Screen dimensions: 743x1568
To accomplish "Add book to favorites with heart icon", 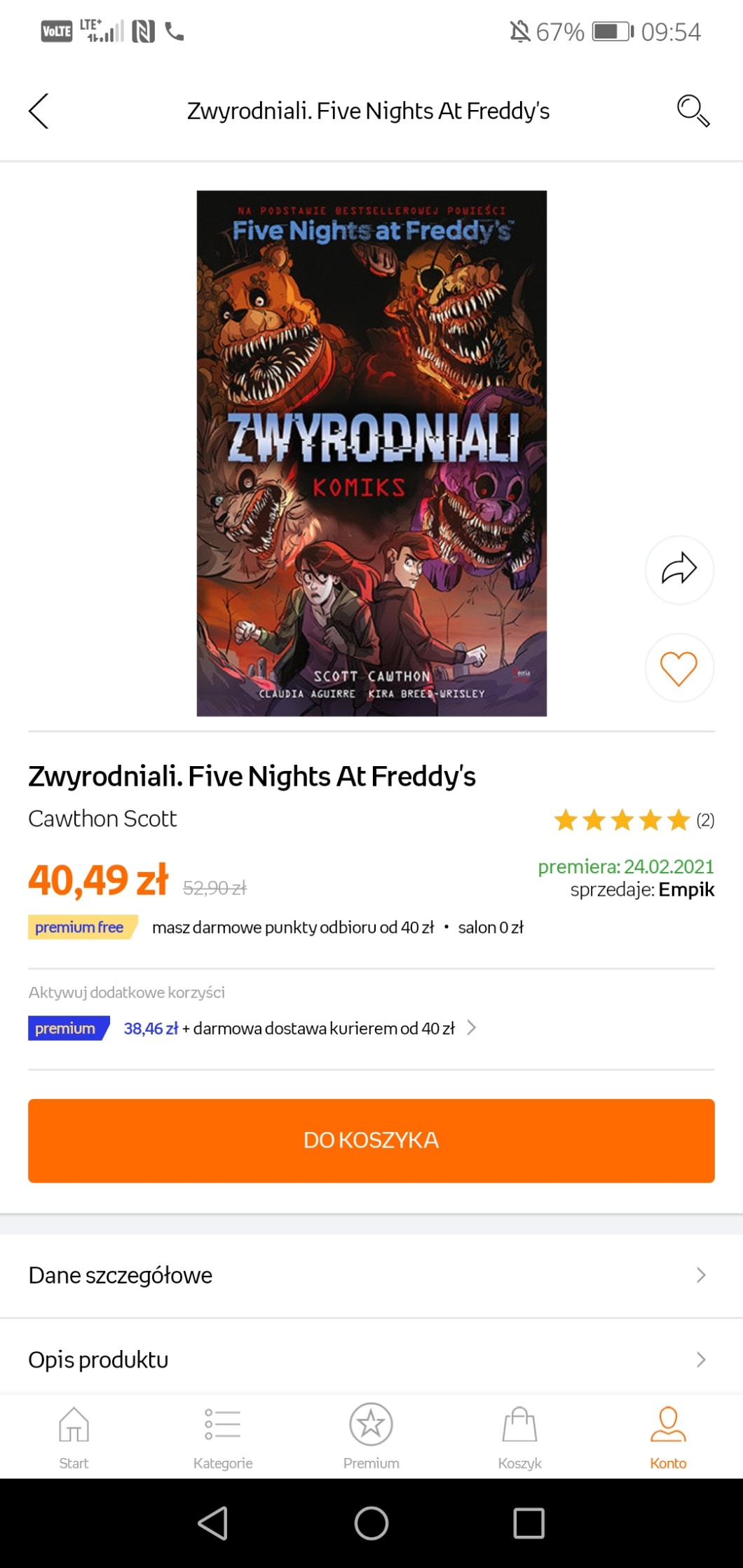I will (679, 667).
